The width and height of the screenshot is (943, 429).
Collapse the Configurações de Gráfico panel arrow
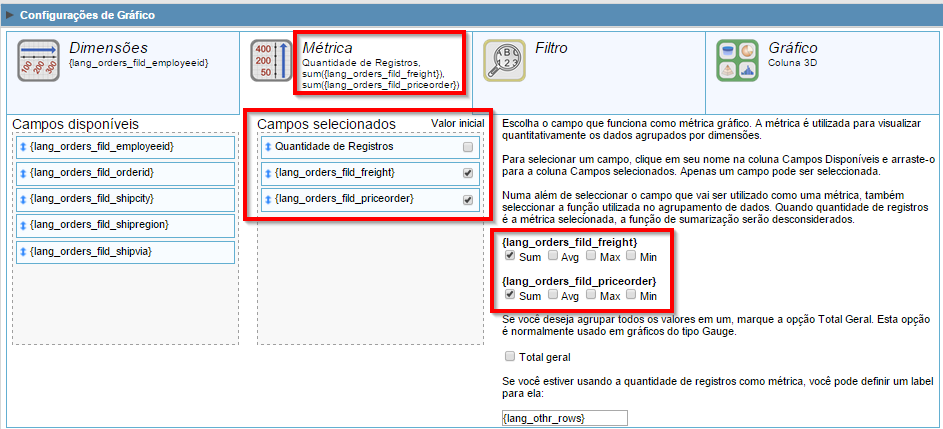pos(10,15)
